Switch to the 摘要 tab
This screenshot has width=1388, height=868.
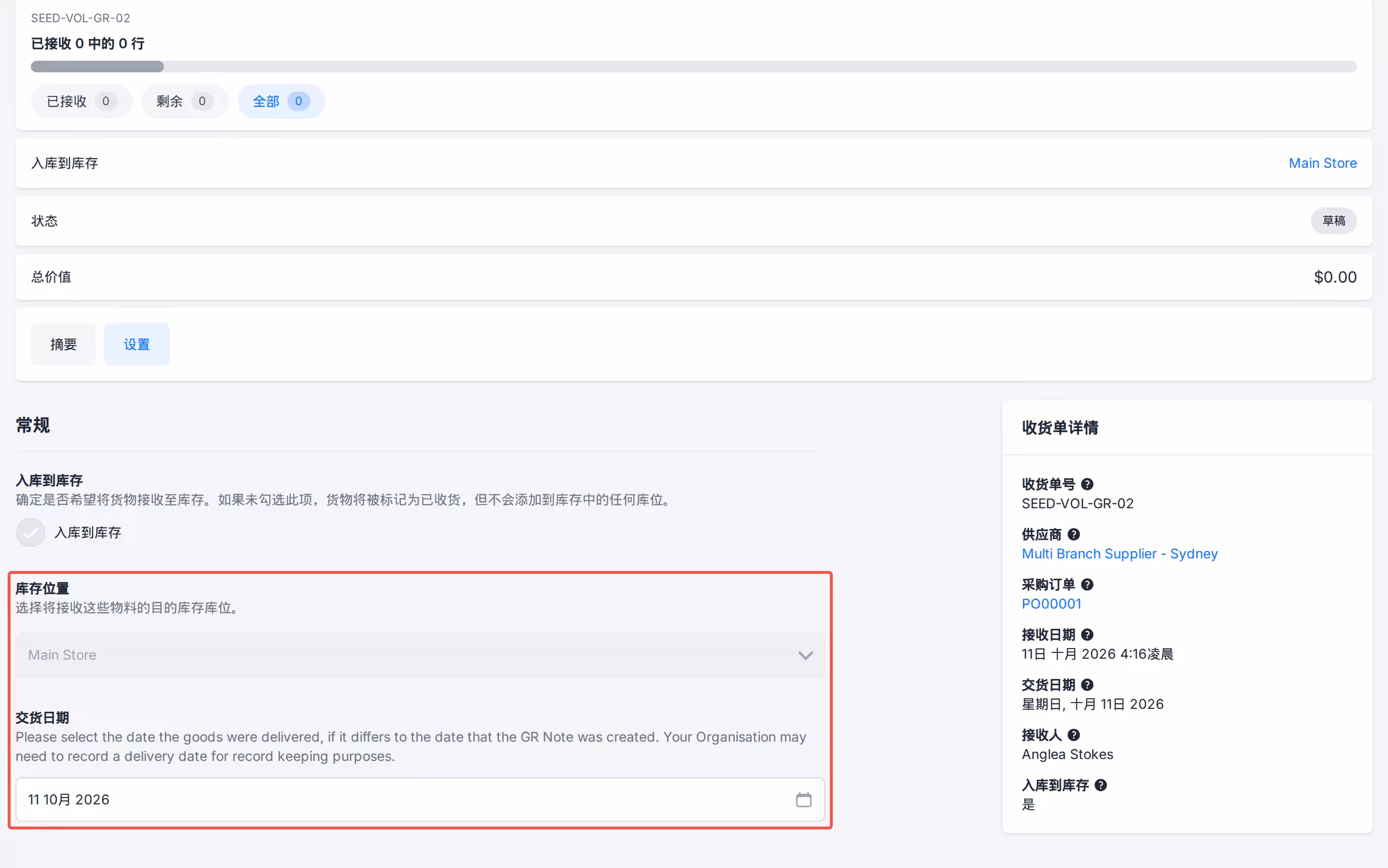point(63,344)
